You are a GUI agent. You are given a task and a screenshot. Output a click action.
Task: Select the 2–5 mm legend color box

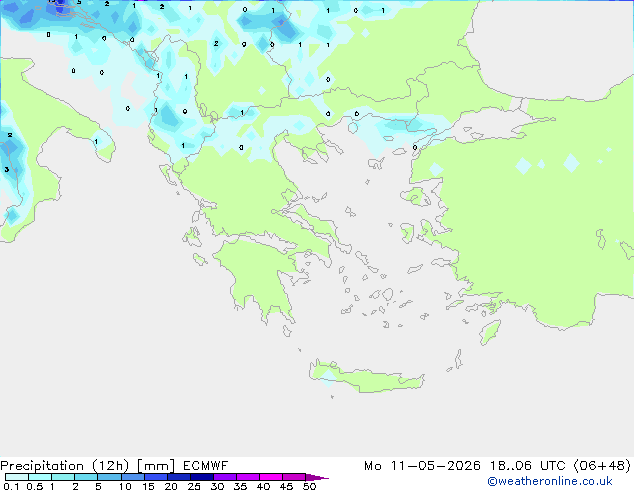coord(86,477)
